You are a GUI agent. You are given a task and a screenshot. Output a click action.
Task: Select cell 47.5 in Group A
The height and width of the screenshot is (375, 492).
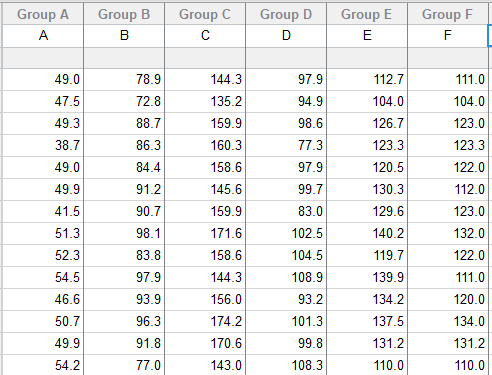43,101
